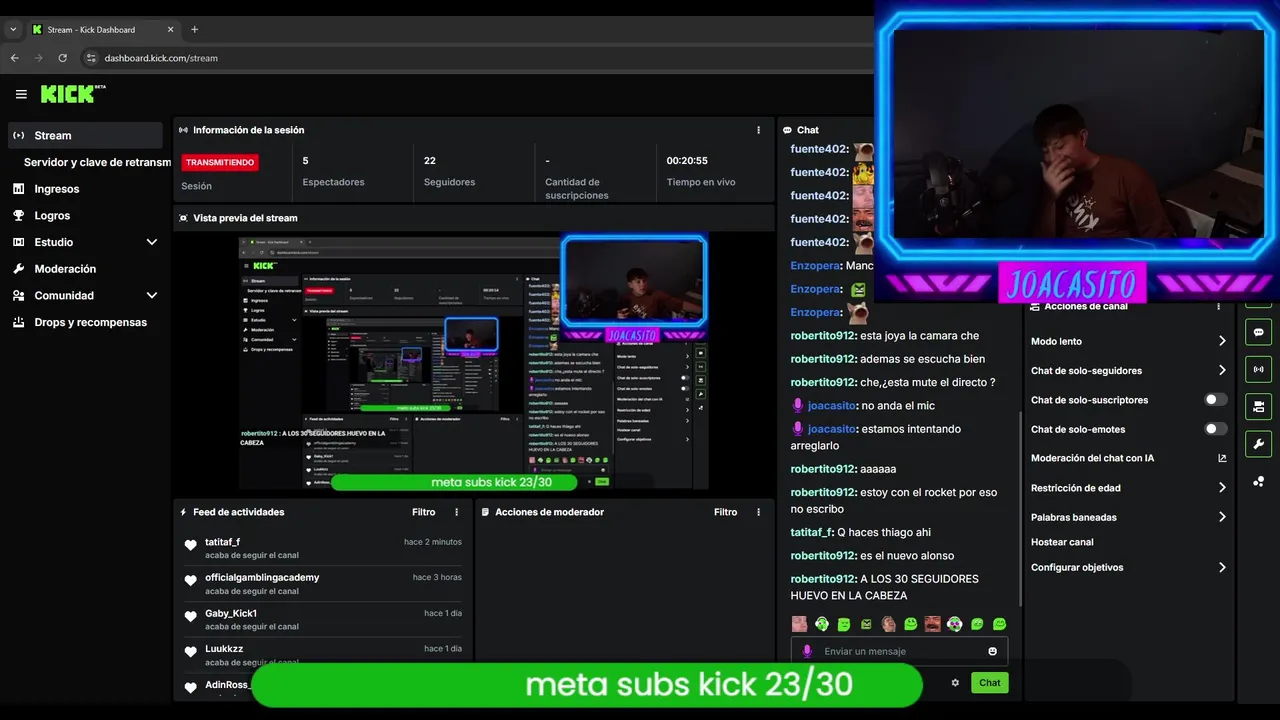
Task: Click the camera/stream icon in the right rail
Action: [1258, 406]
